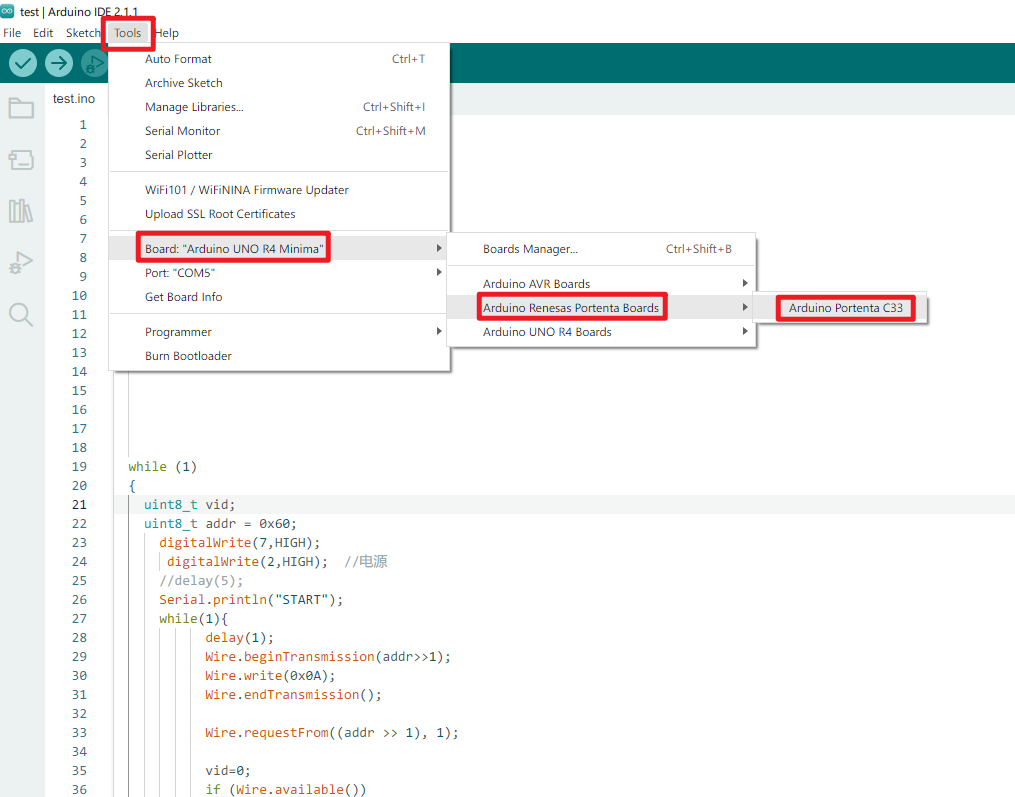The image size is (1015, 797).
Task: Expand the Board: "Arduino UNO R4 Minima" submenu
Action: point(279,249)
